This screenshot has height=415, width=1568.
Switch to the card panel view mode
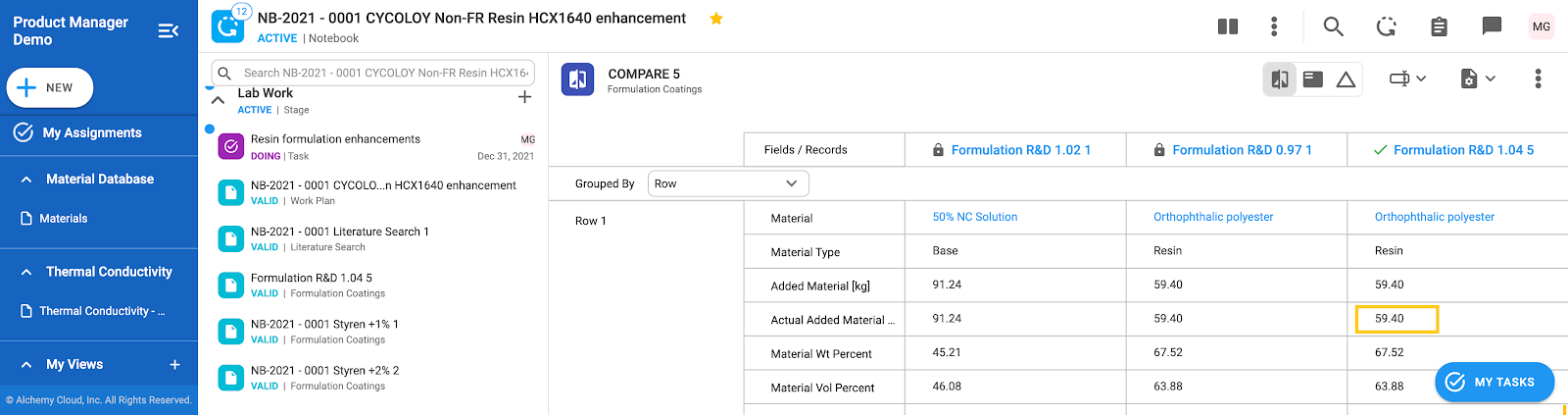1313,79
